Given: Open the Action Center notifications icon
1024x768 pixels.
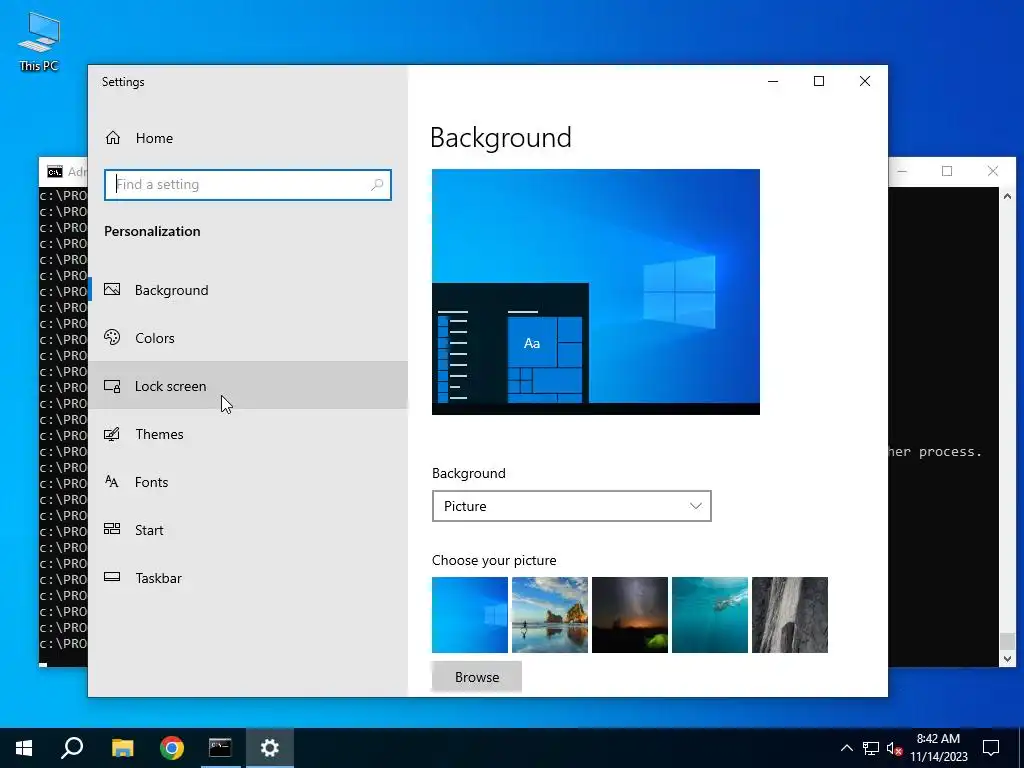Looking at the screenshot, I should pyautogui.click(x=991, y=748).
